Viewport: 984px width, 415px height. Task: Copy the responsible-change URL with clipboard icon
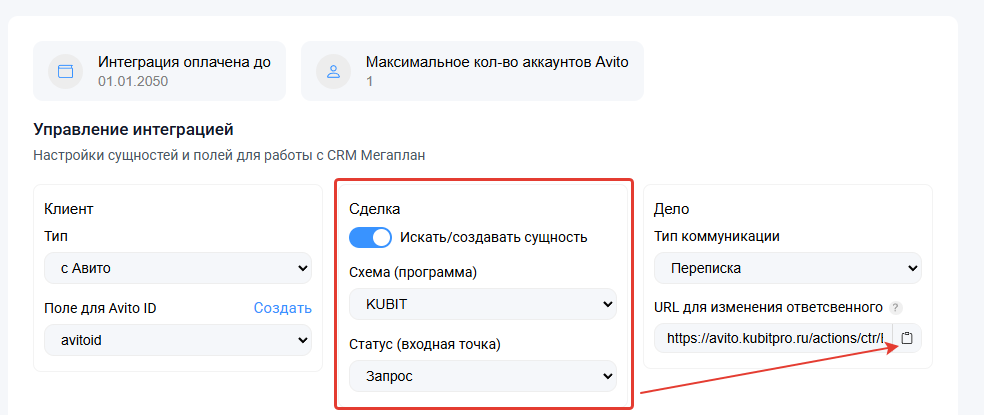907,338
